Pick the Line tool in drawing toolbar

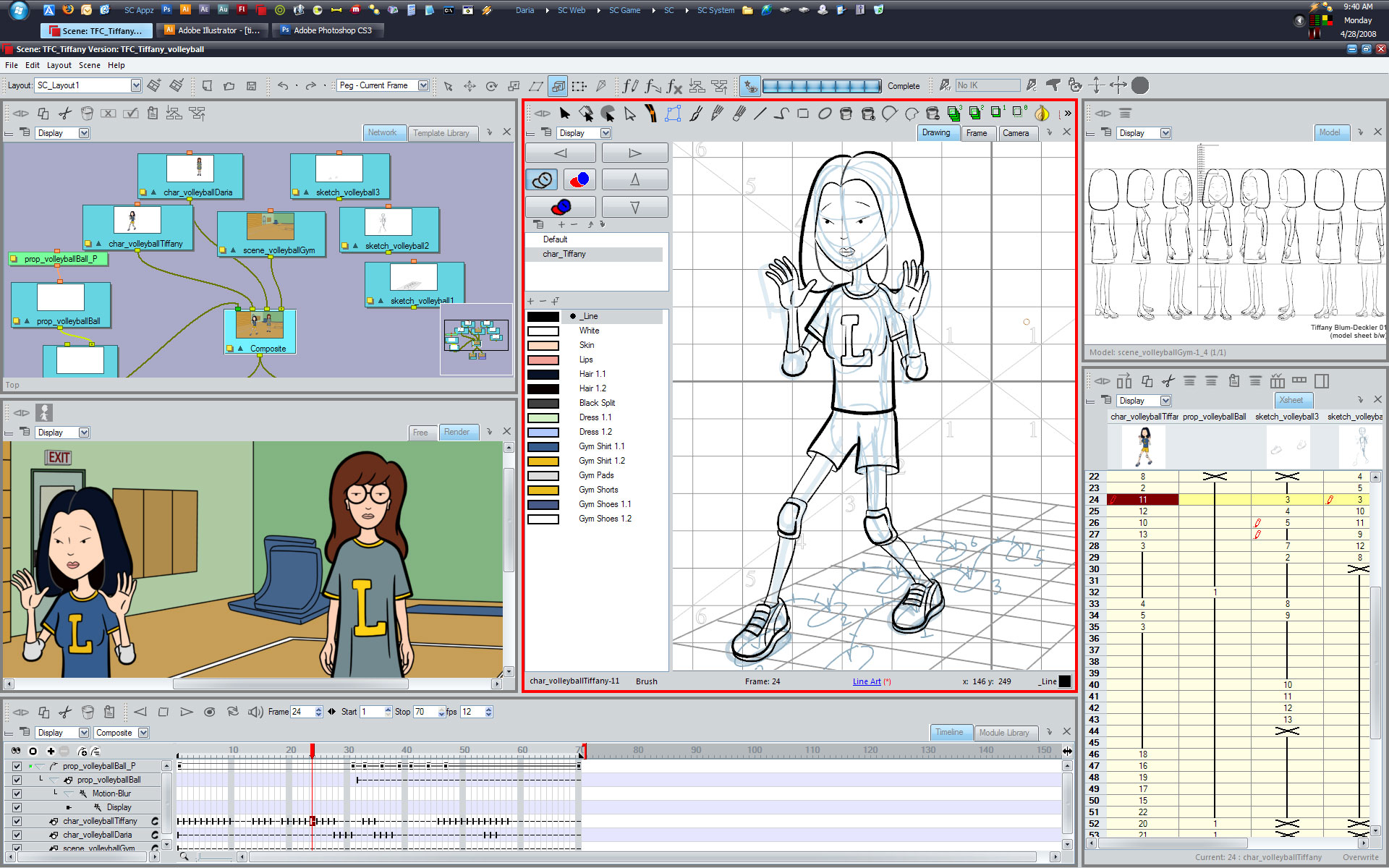coord(760,114)
